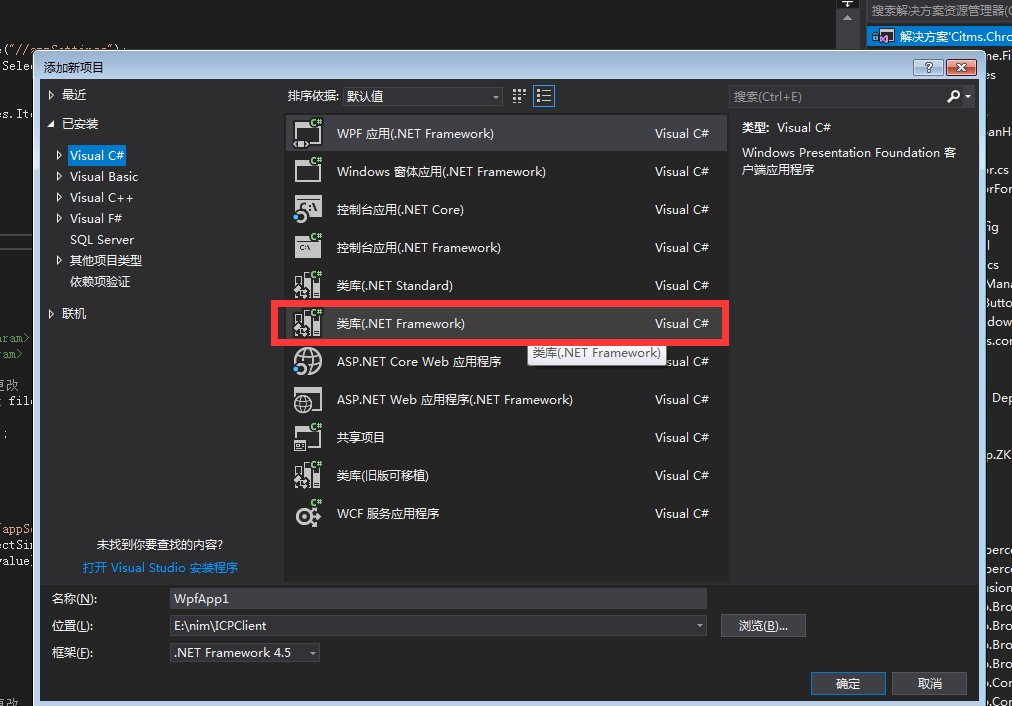Select the 共享项目 row text

tap(360, 438)
